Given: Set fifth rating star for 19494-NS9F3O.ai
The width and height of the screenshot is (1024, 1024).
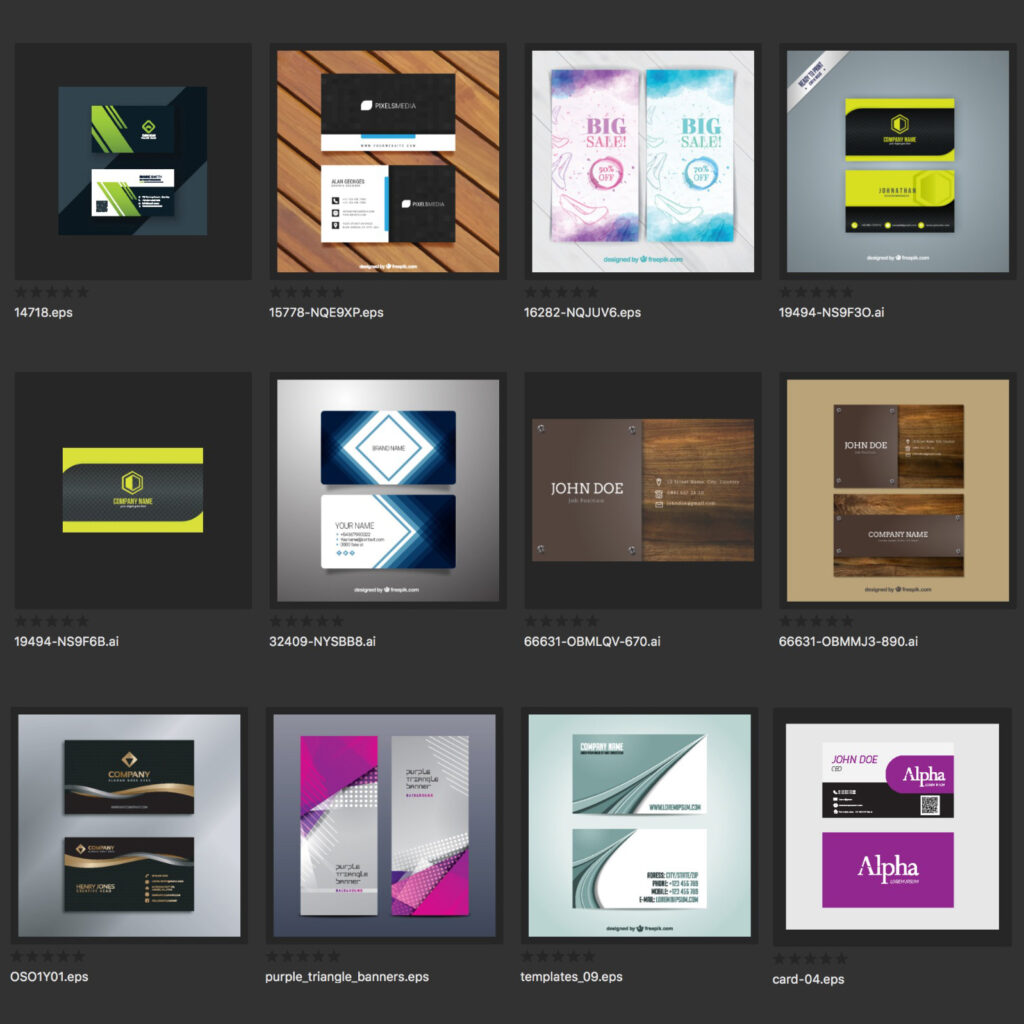Looking at the screenshot, I should tap(848, 292).
